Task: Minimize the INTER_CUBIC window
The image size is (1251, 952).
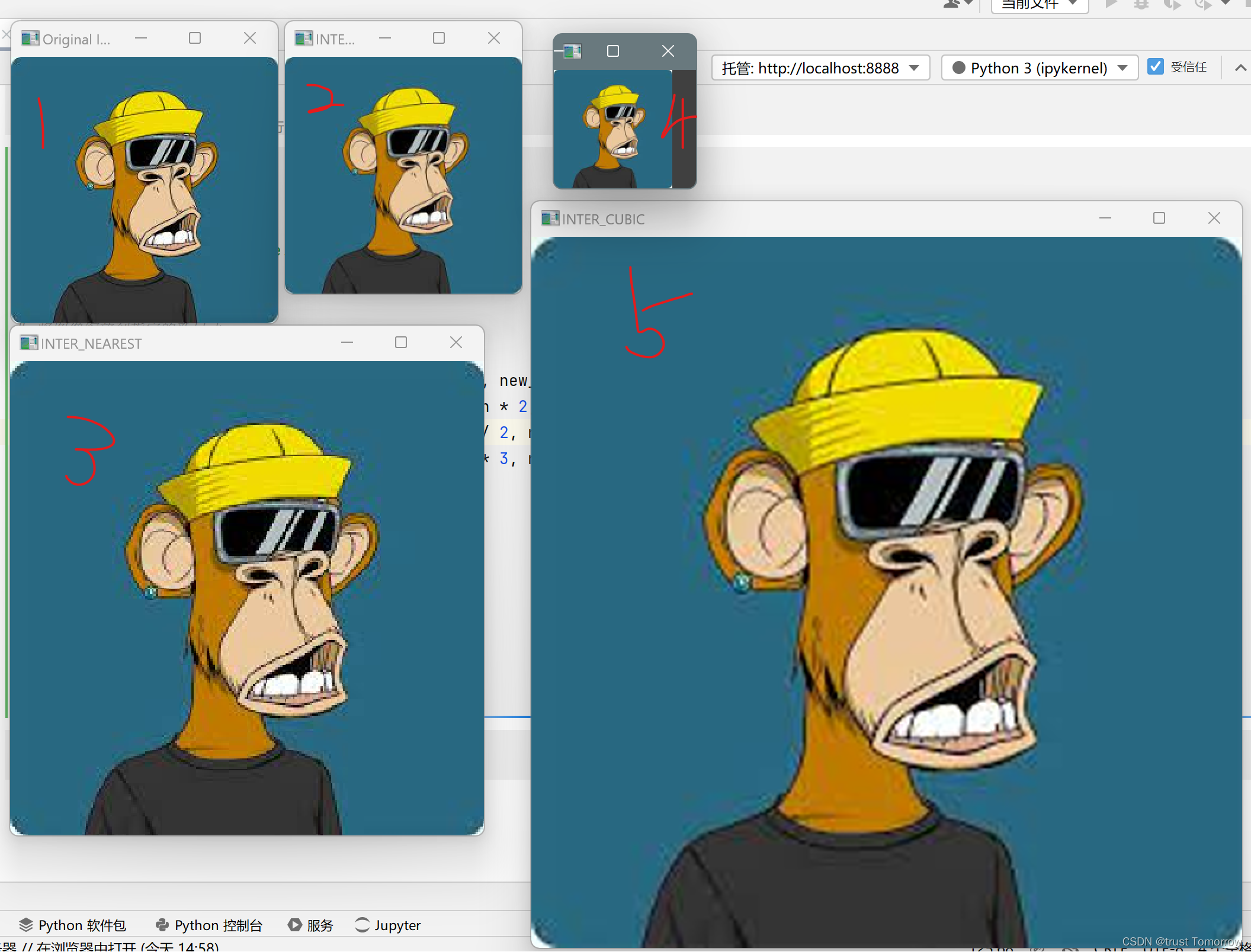Action: (1105, 218)
